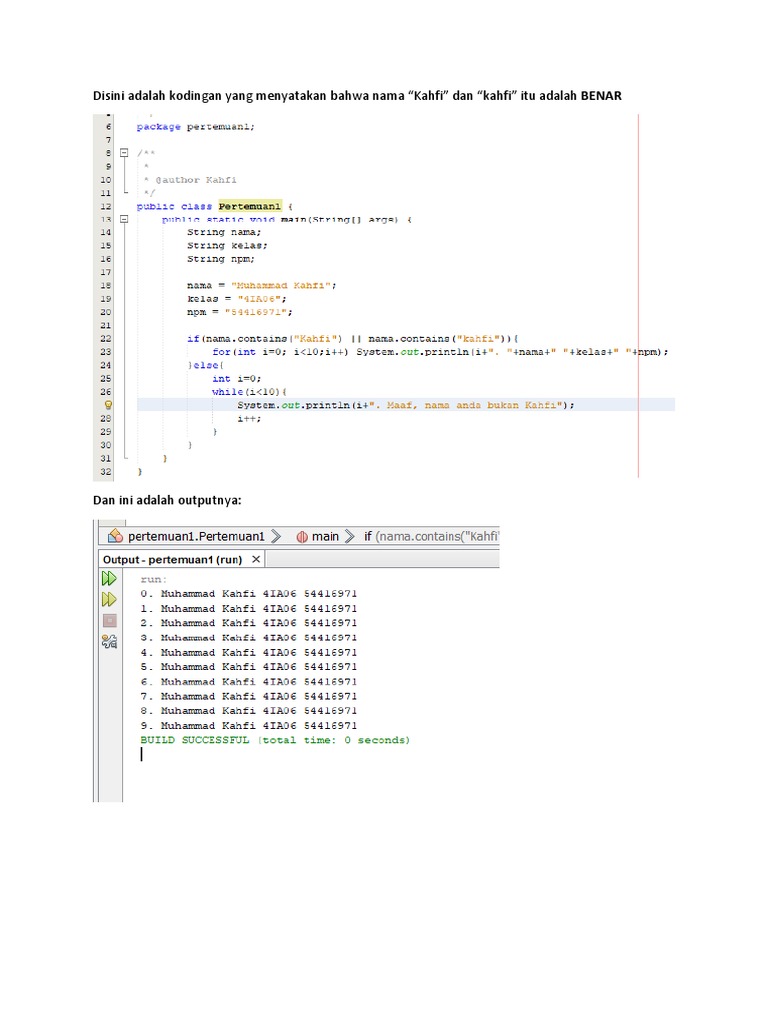Select the if (nama.contains breadcrumb item
This screenshot has height=1024, width=768.
click(x=430, y=536)
